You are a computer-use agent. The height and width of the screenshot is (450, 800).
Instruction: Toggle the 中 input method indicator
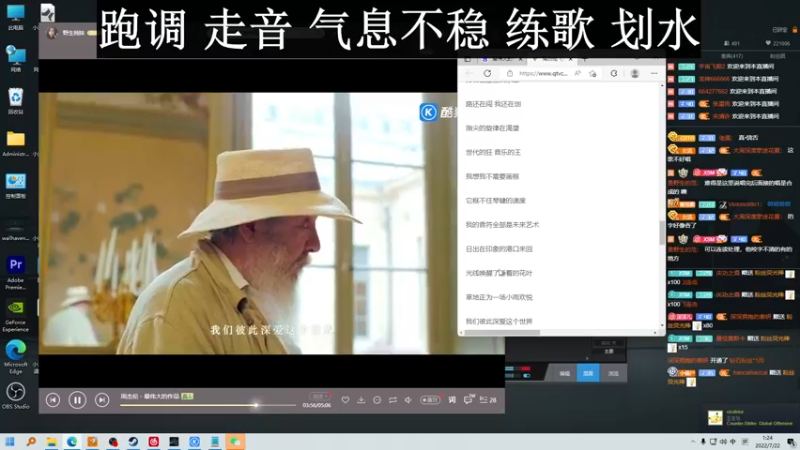[733, 442]
